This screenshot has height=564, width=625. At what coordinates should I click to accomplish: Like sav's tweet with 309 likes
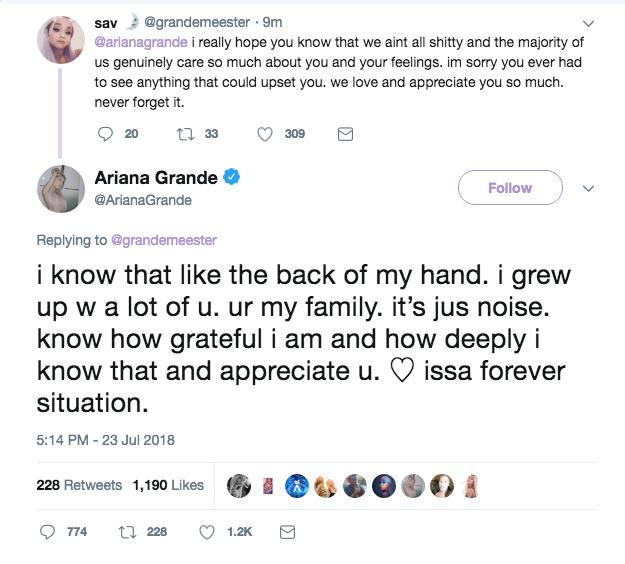[x=265, y=133]
